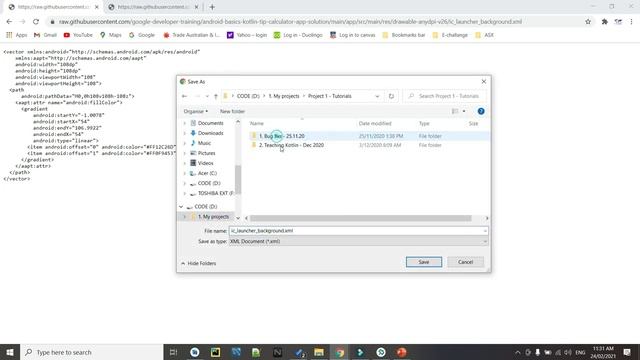The height and width of the screenshot is (360, 640).
Task: Create a New folder
Action: point(232,111)
